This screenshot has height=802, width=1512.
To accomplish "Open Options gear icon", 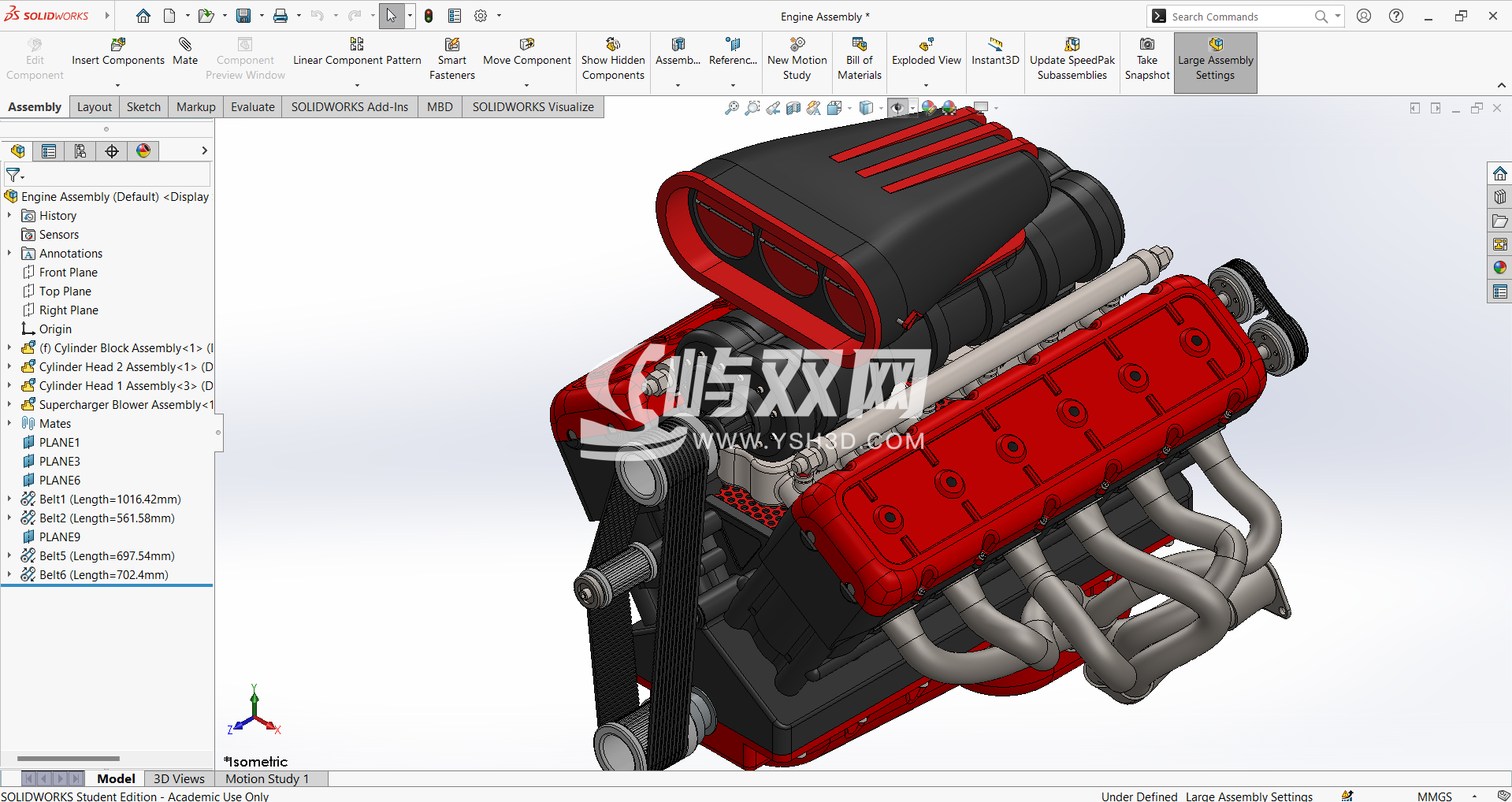I will (x=481, y=16).
